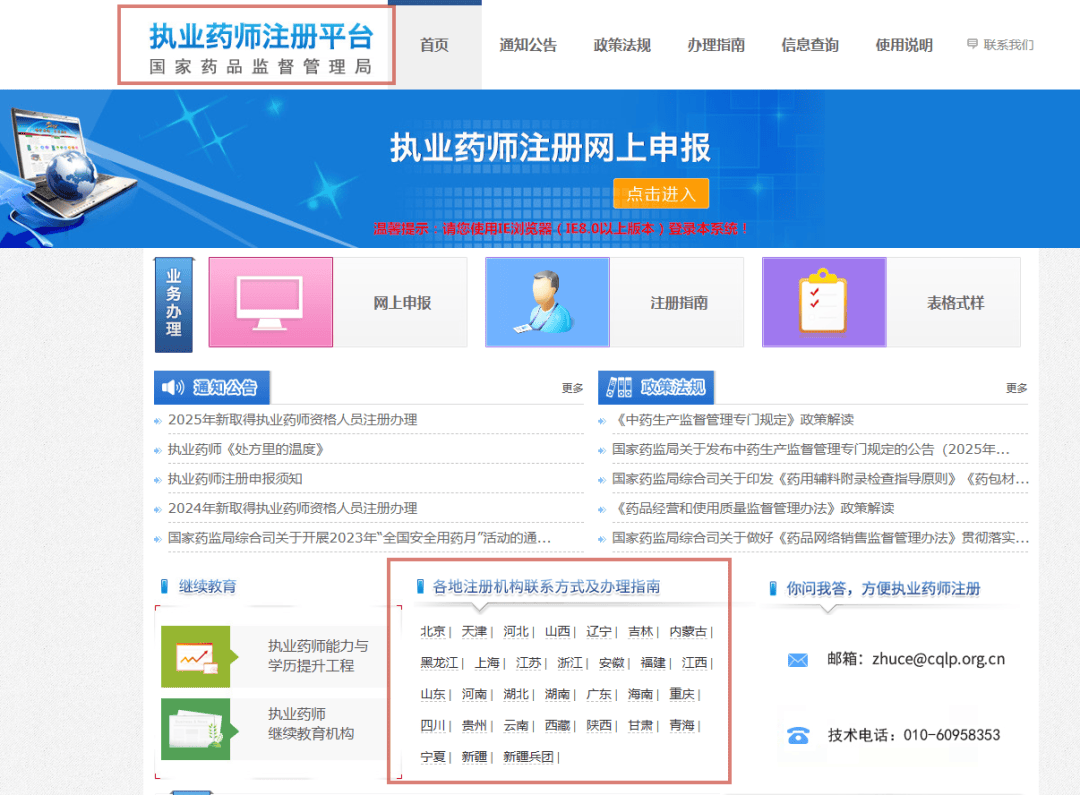The width and height of the screenshot is (1080, 795).
Task: Select the 北京 registration office link
Action: 431,631
